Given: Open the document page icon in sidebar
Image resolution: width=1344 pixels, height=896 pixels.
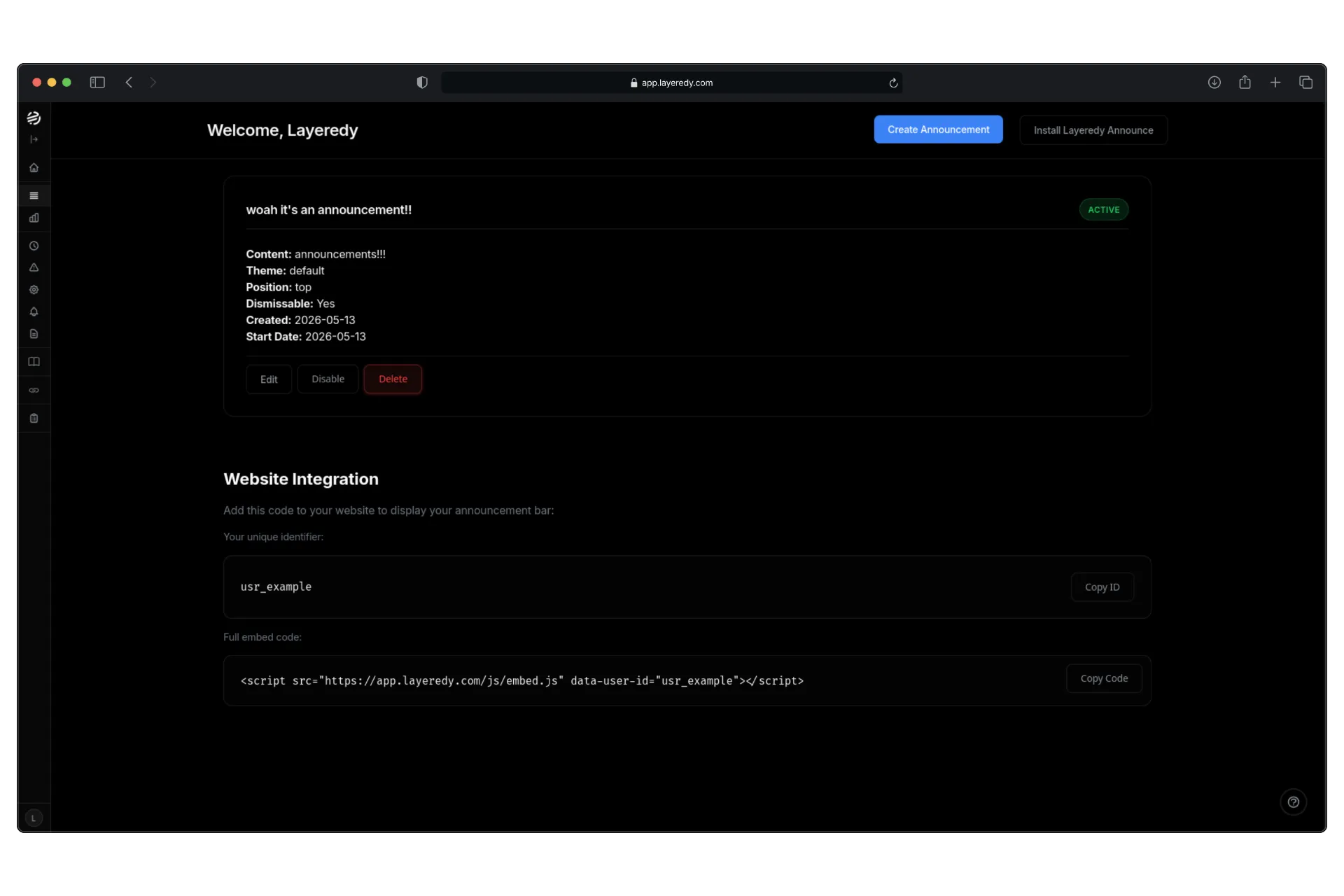Looking at the screenshot, I should tap(34, 334).
